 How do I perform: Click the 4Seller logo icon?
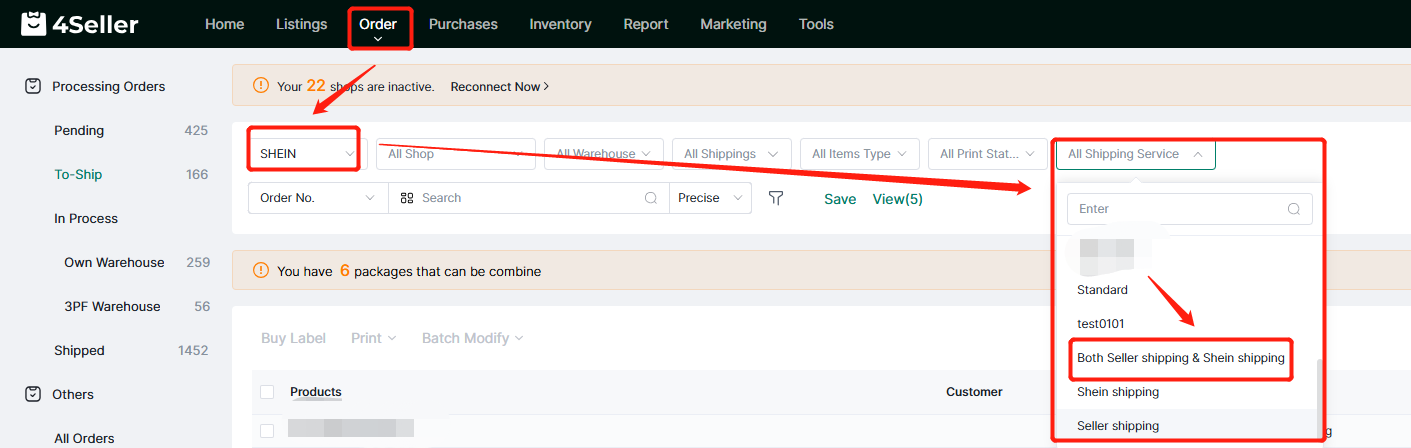34,24
